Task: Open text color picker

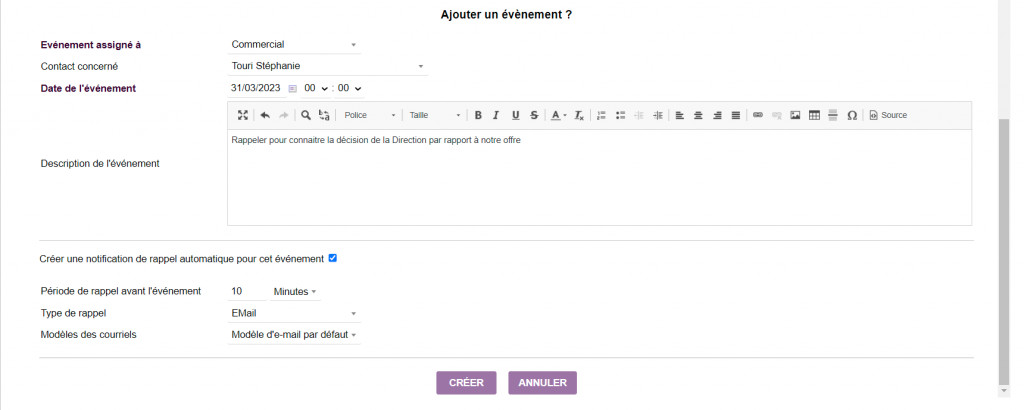Action: (x=558, y=115)
